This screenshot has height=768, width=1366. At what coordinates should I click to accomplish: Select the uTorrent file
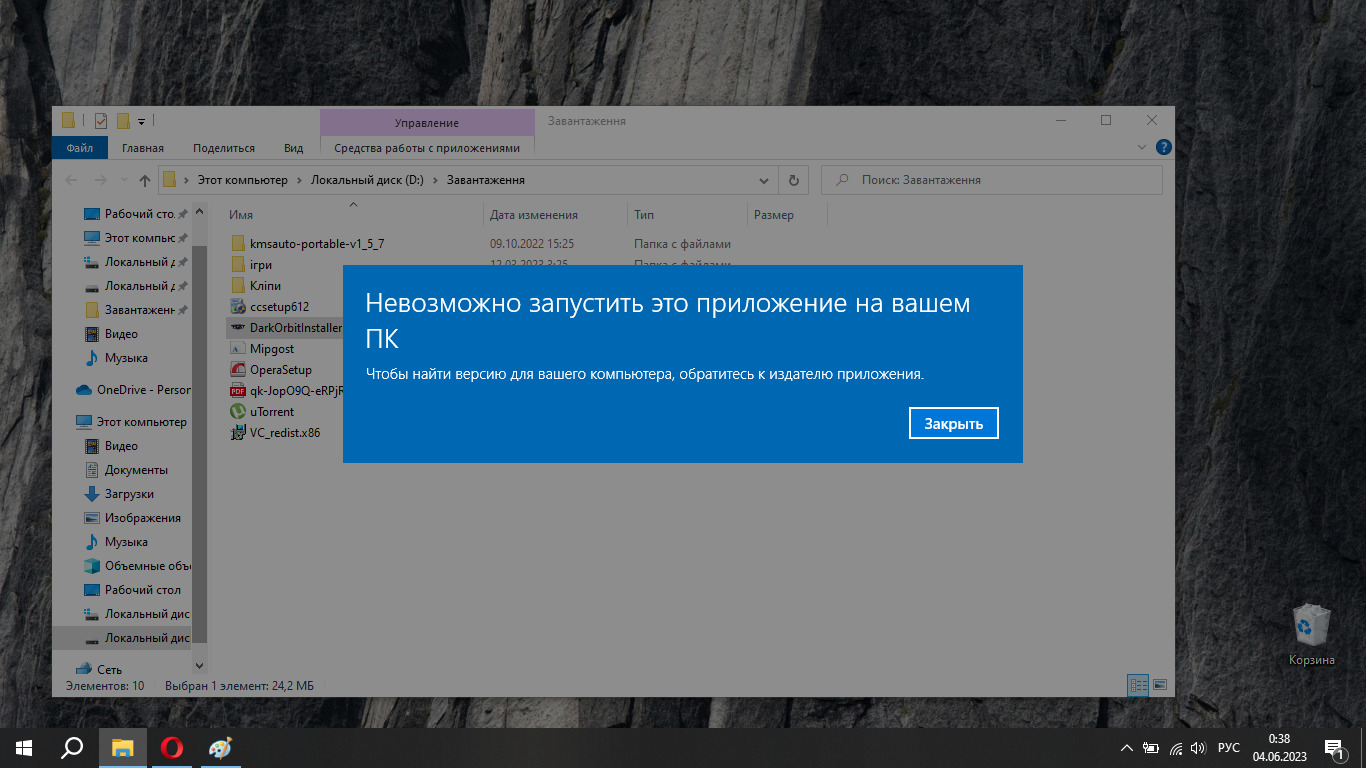click(x=271, y=411)
